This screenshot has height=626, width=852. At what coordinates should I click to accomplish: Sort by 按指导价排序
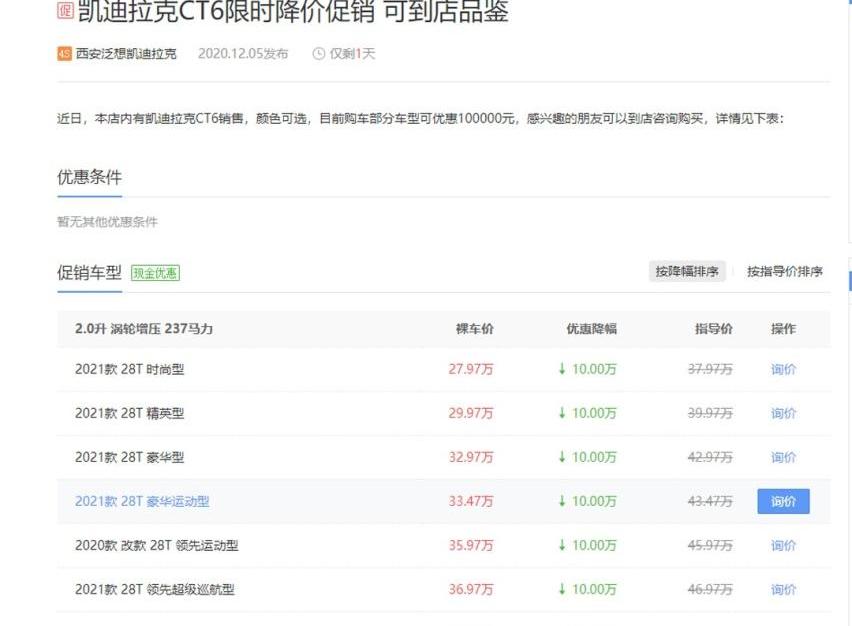pyautogui.click(x=785, y=271)
